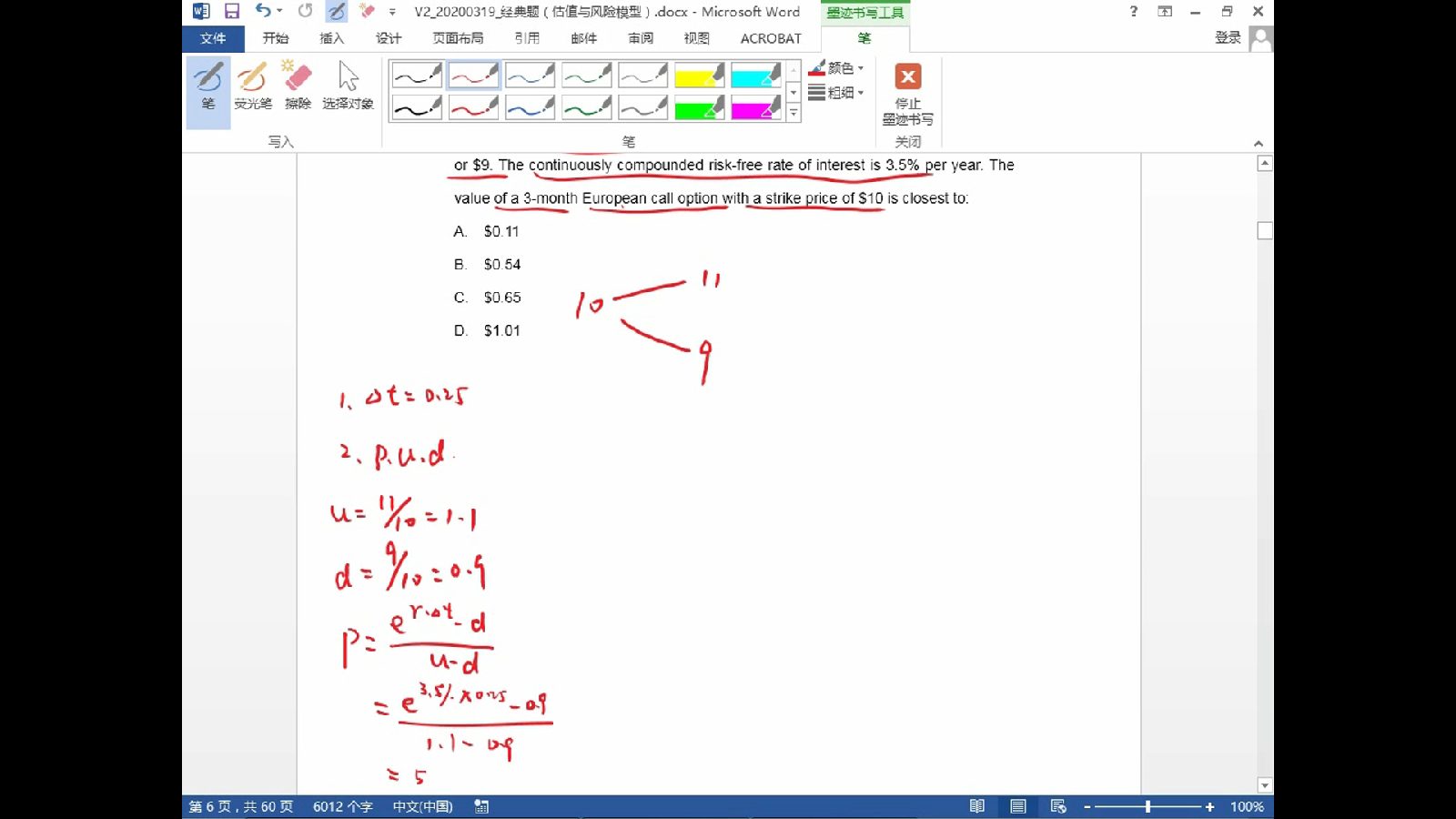The image size is (1456, 819).
Task: Switch to Print Layout view
Action: [1017, 806]
